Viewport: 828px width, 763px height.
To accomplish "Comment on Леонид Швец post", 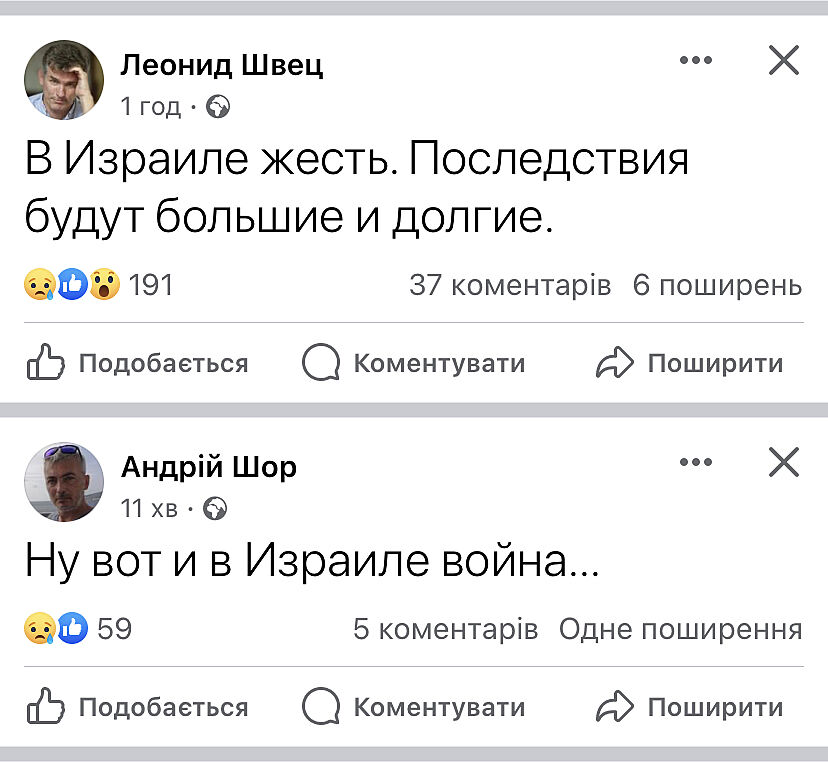I will [x=414, y=363].
